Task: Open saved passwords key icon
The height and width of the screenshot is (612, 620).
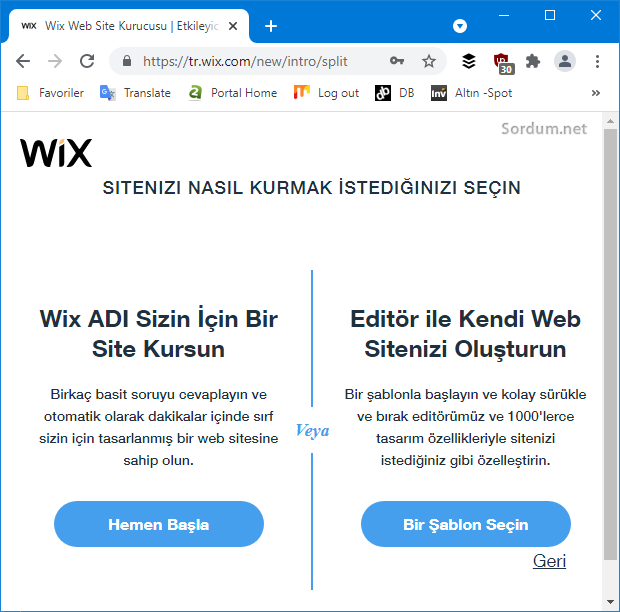Action: [397, 61]
